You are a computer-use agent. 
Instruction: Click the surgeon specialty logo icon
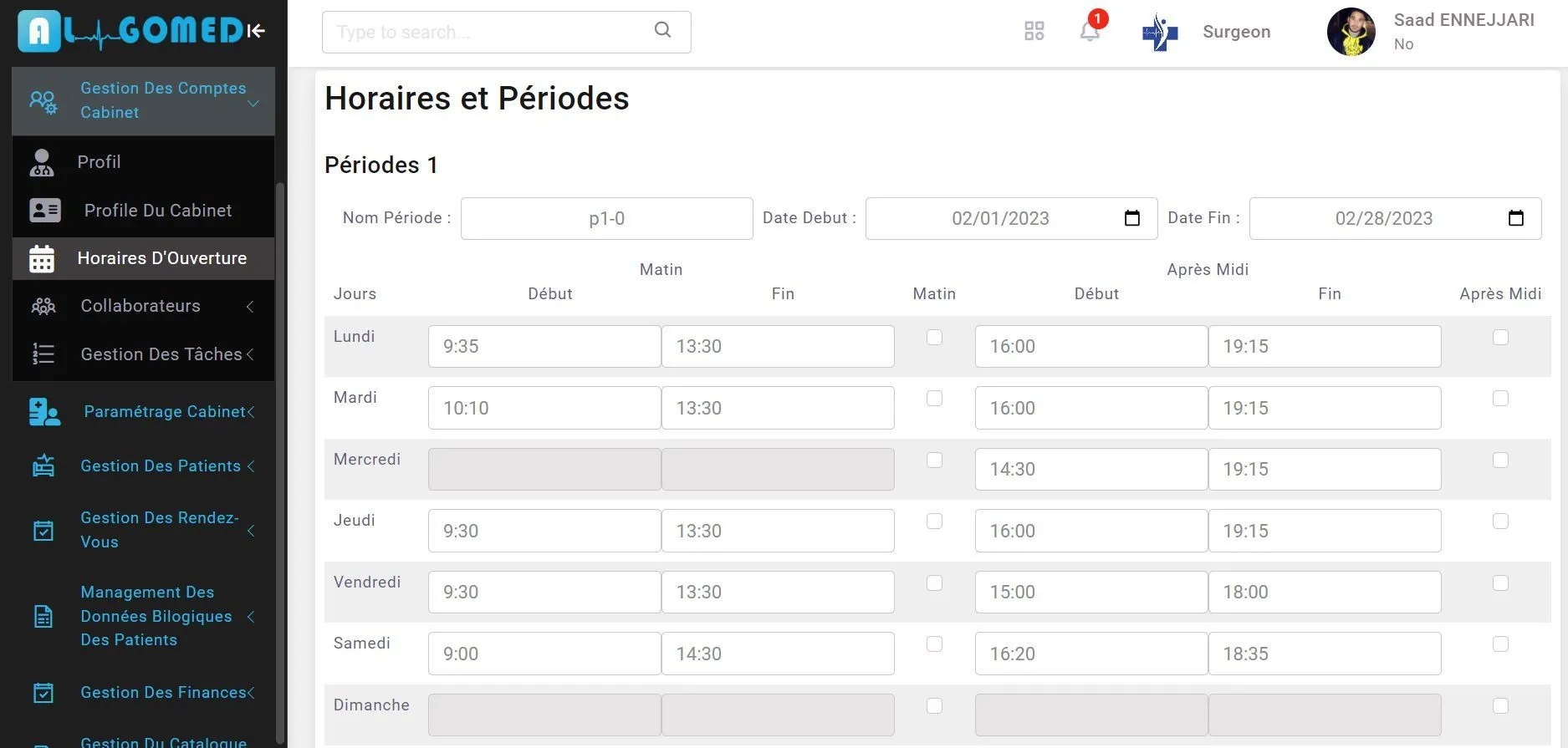coord(1160,33)
